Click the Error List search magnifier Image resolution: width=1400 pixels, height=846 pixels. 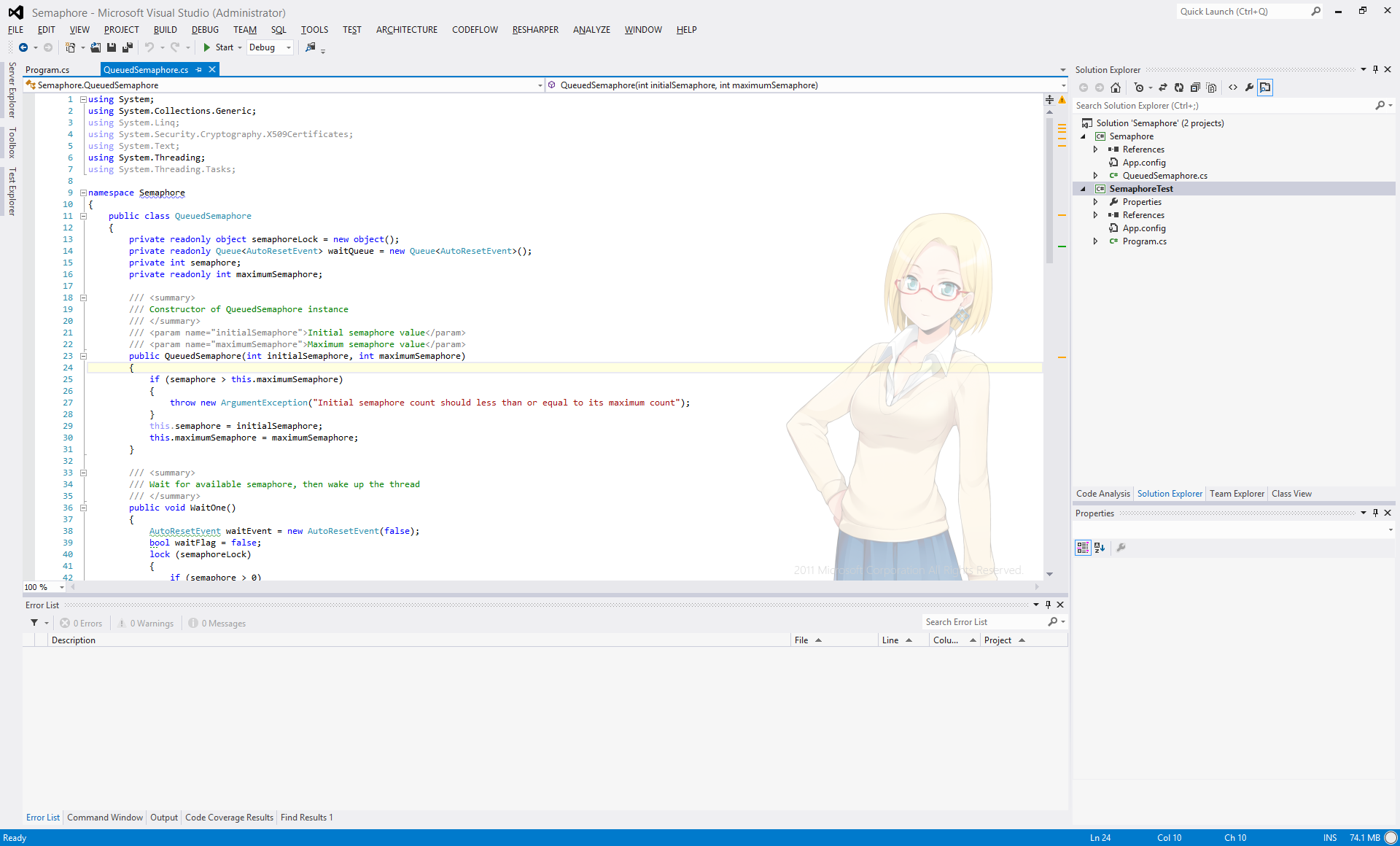point(1053,622)
